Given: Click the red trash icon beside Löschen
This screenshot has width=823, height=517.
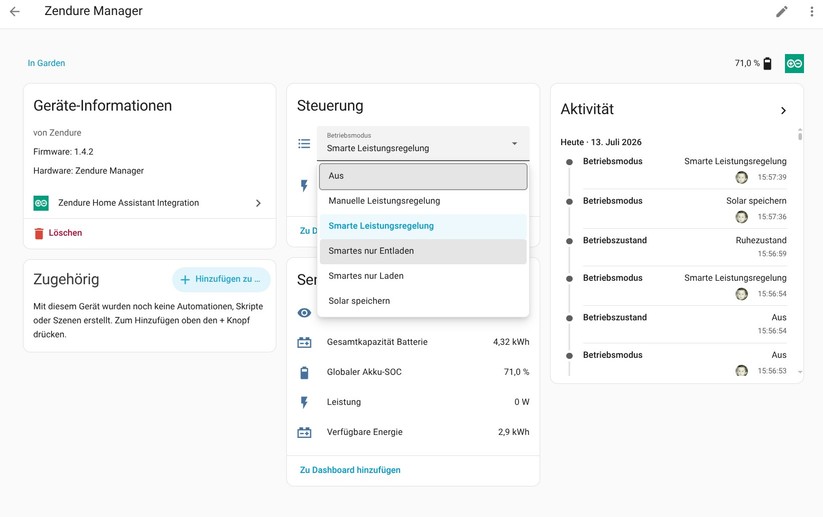Looking at the screenshot, I should (38, 233).
